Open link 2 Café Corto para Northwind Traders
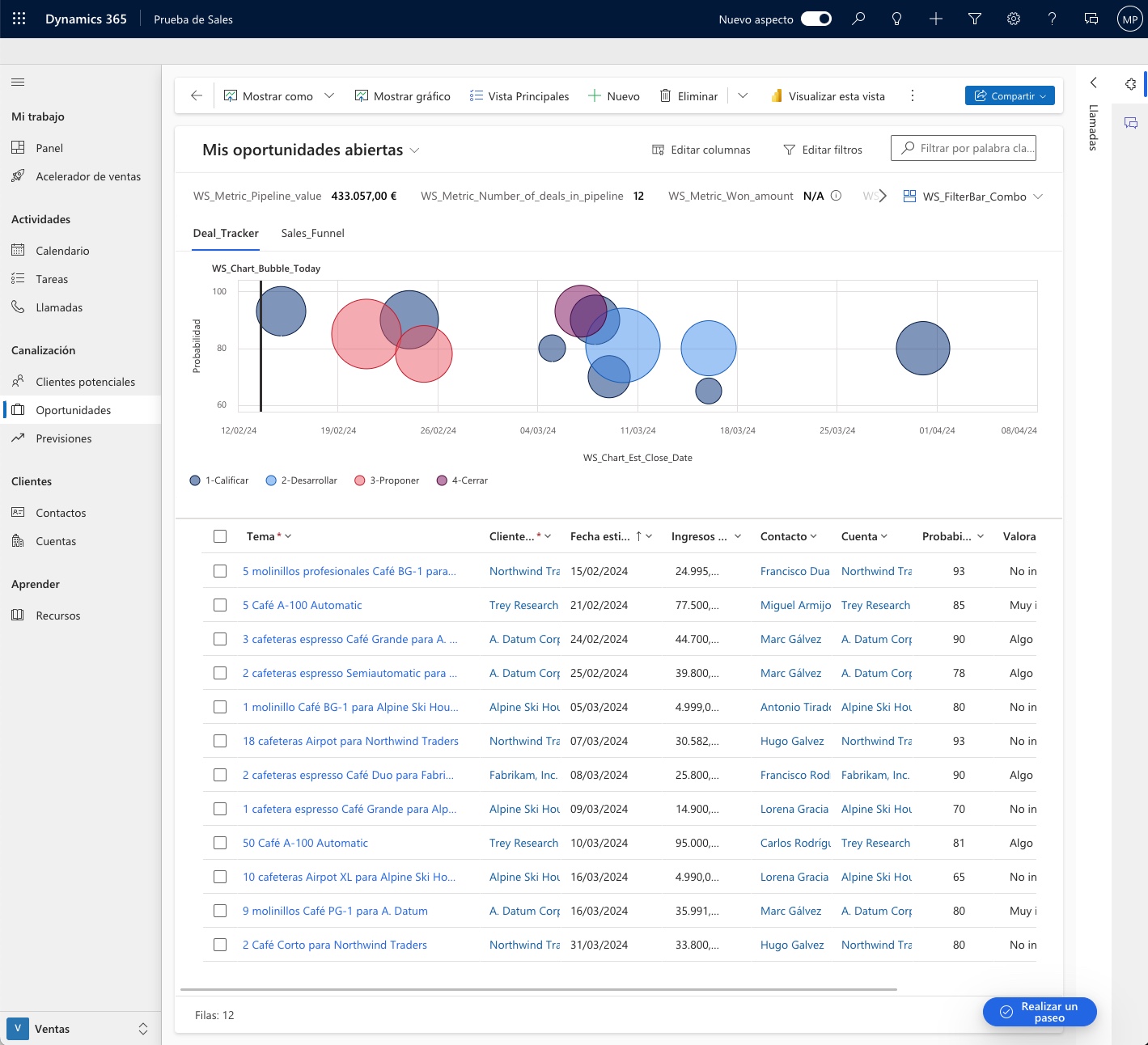Screen dimensions: 1148x1045 (335, 945)
